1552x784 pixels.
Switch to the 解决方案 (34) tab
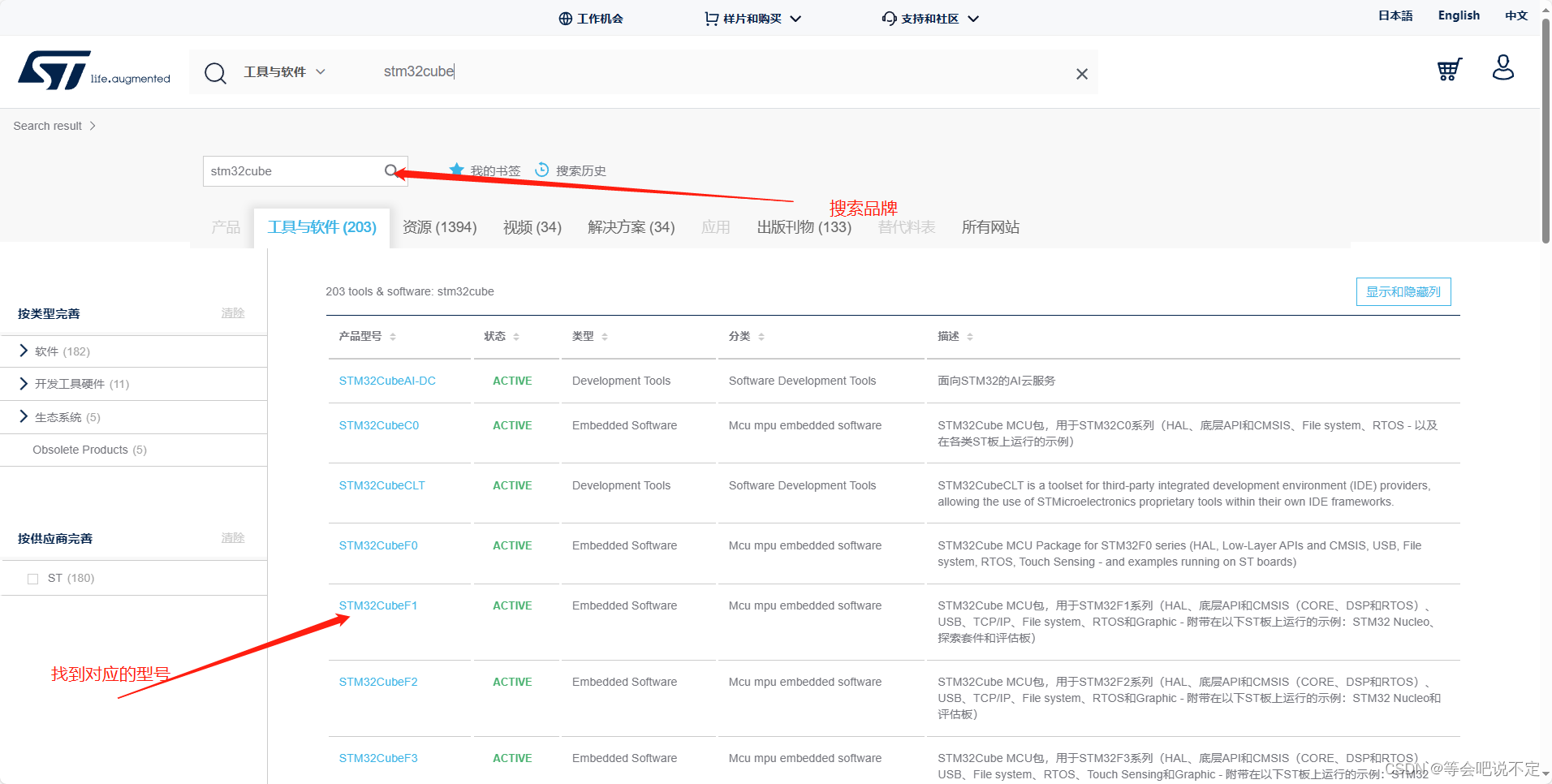point(632,227)
